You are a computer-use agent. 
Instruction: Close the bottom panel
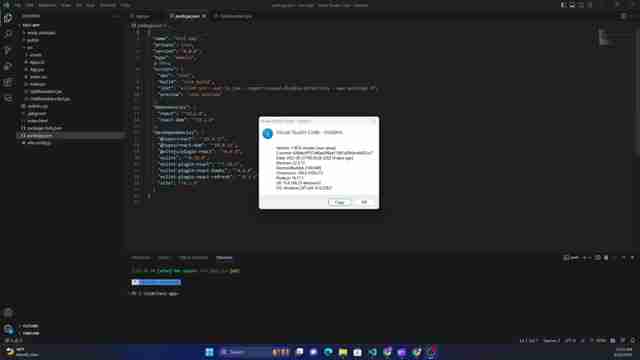tap(632, 258)
